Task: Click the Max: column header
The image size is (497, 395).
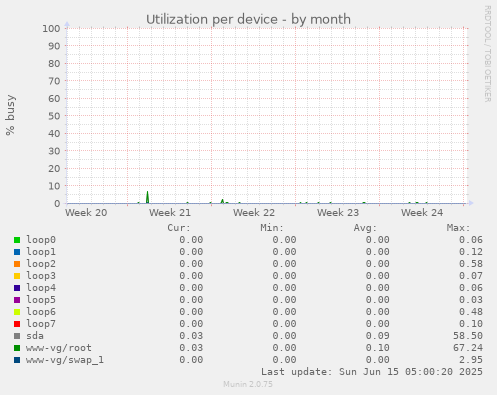Action: pyautogui.click(x=459, y=228)
